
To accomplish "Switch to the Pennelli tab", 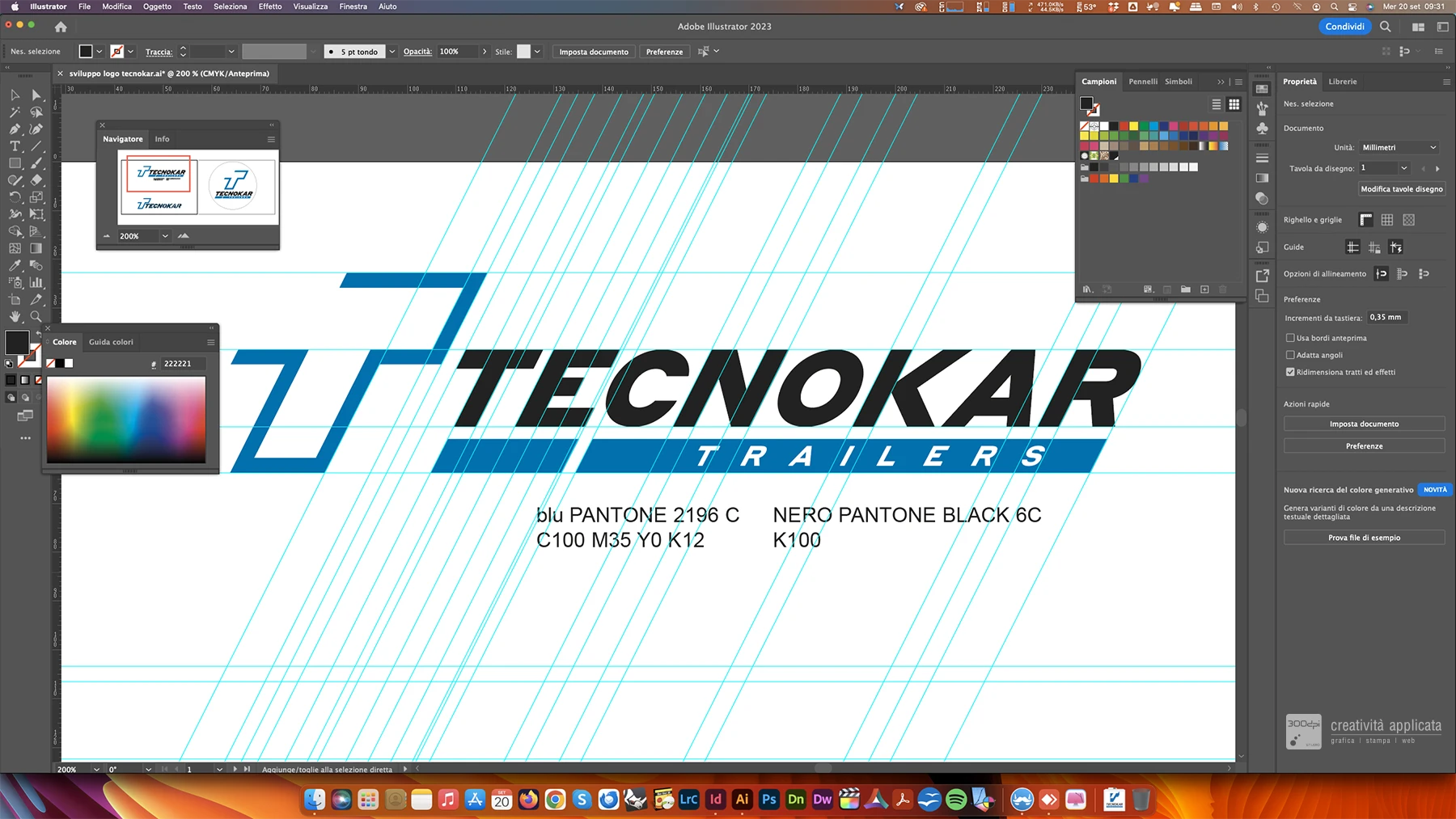I will (1143, 82).
